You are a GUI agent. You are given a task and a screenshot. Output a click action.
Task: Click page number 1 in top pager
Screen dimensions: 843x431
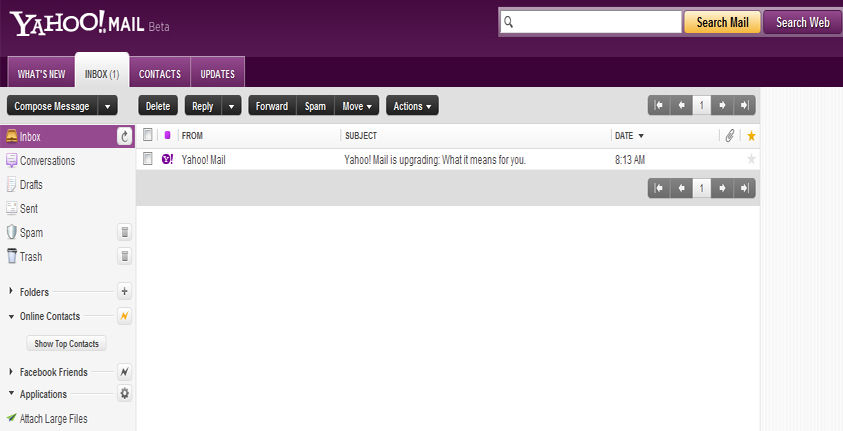(x=702, y=105)
